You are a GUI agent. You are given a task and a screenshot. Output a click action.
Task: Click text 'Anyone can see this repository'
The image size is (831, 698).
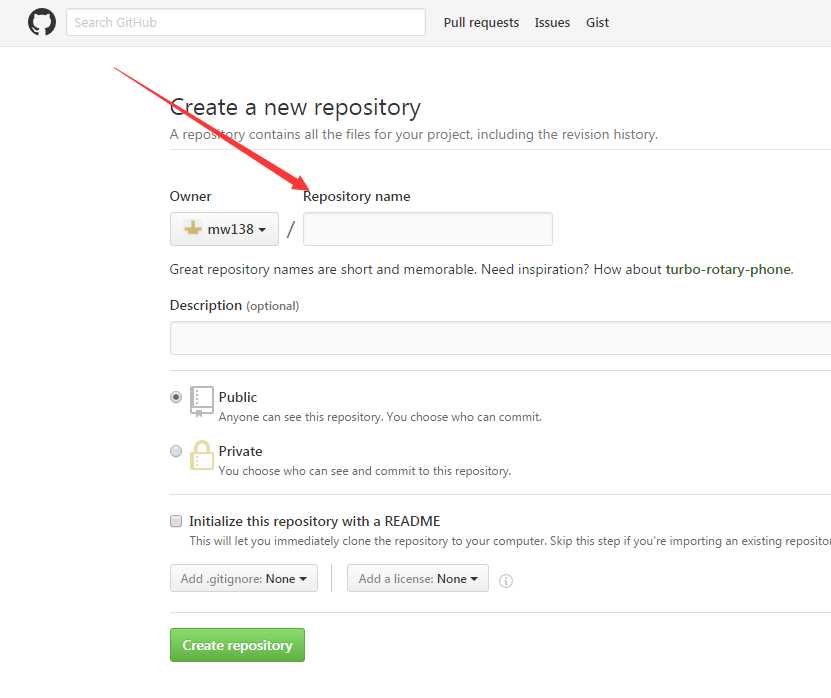[301, 417]
